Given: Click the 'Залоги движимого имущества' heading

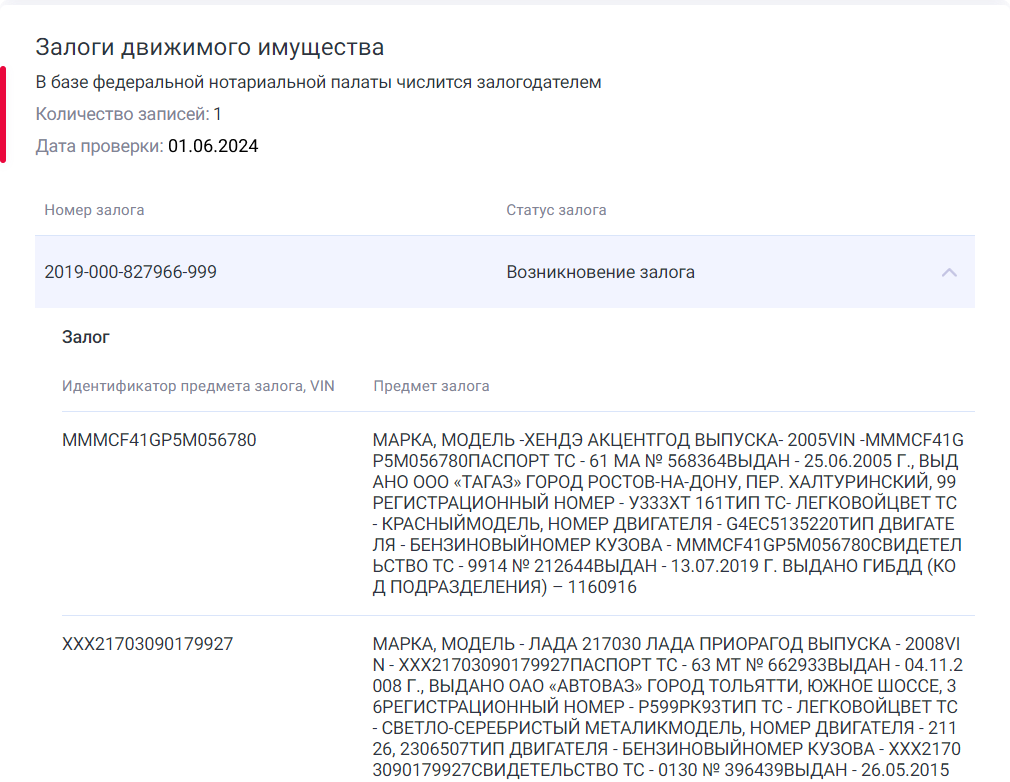Looking at the screenshot, I should point(210,47).
